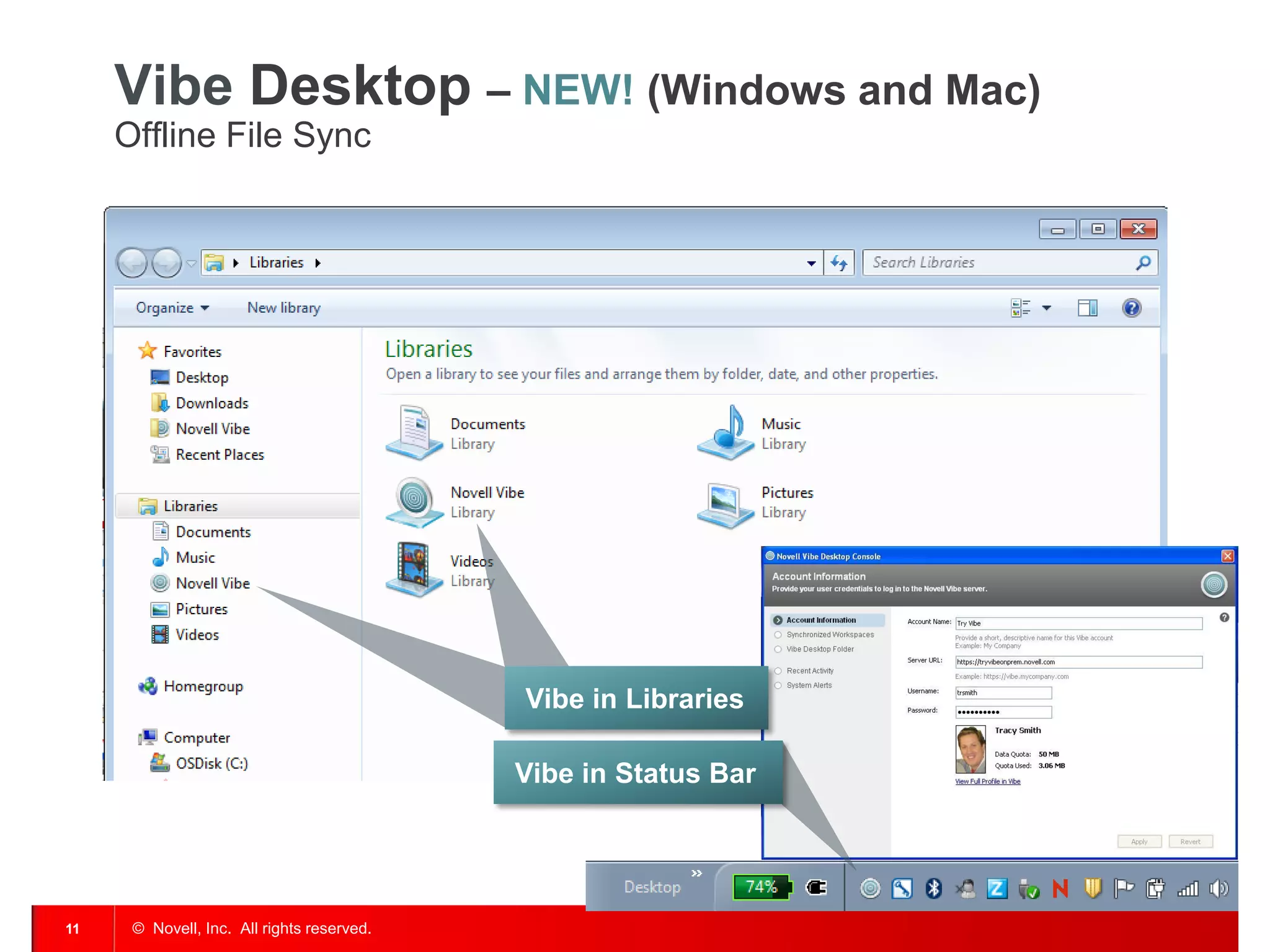Click the Revert button in console
The height and width of the screenshot is (952, 1270).
(1190, 841)
